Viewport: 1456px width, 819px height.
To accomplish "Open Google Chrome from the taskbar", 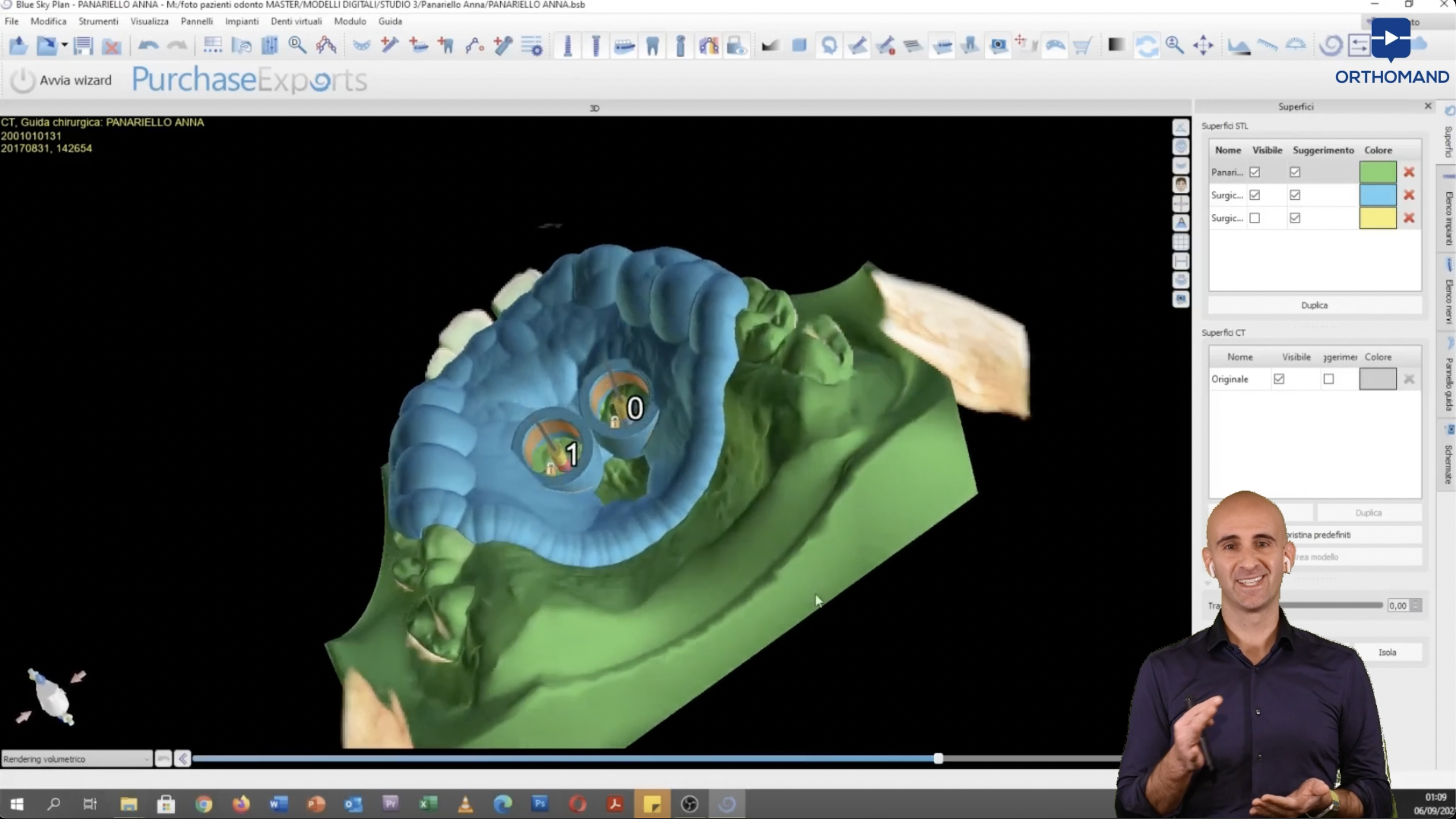I will tap(204, 804).
